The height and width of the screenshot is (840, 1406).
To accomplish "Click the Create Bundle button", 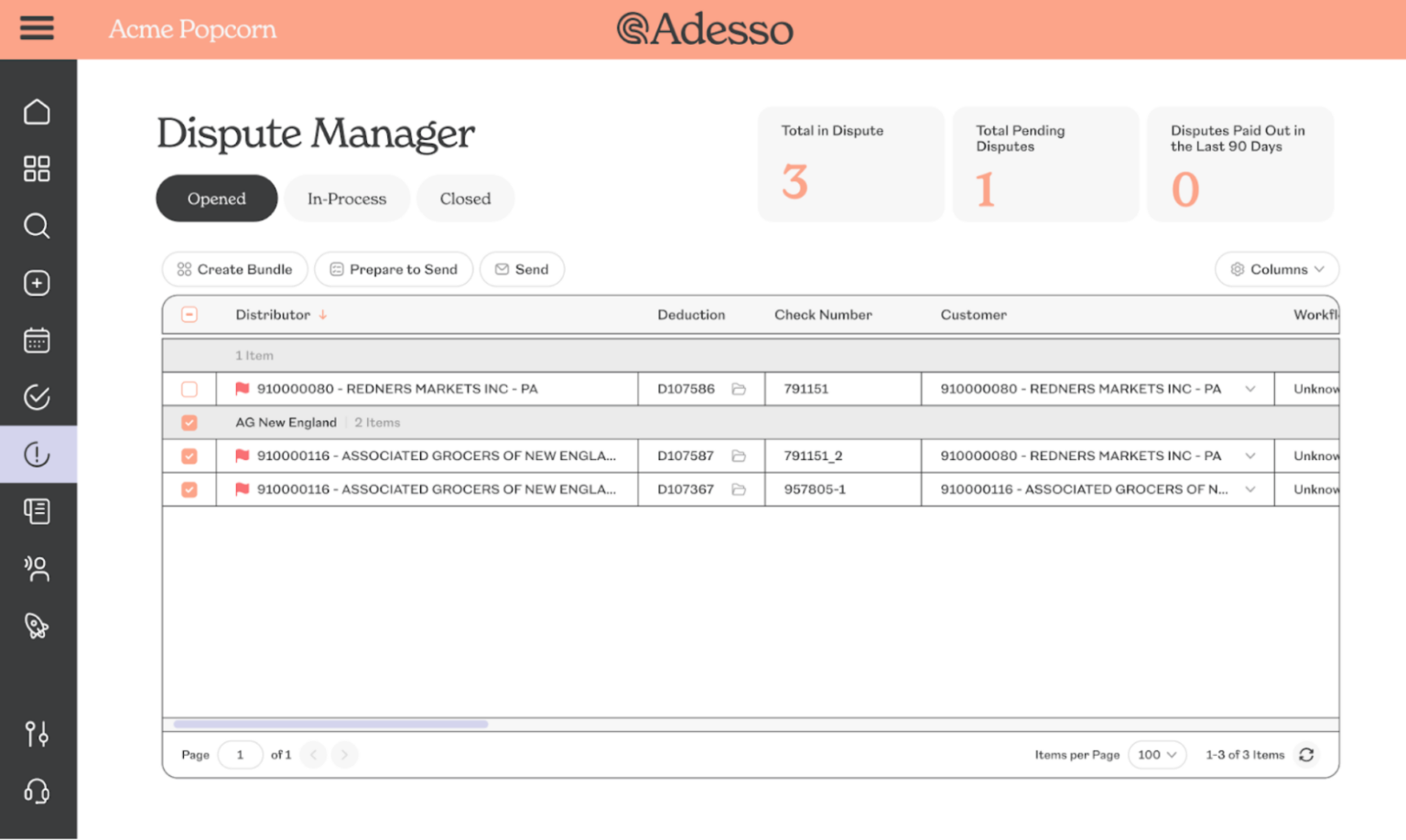I will point(235,269).
